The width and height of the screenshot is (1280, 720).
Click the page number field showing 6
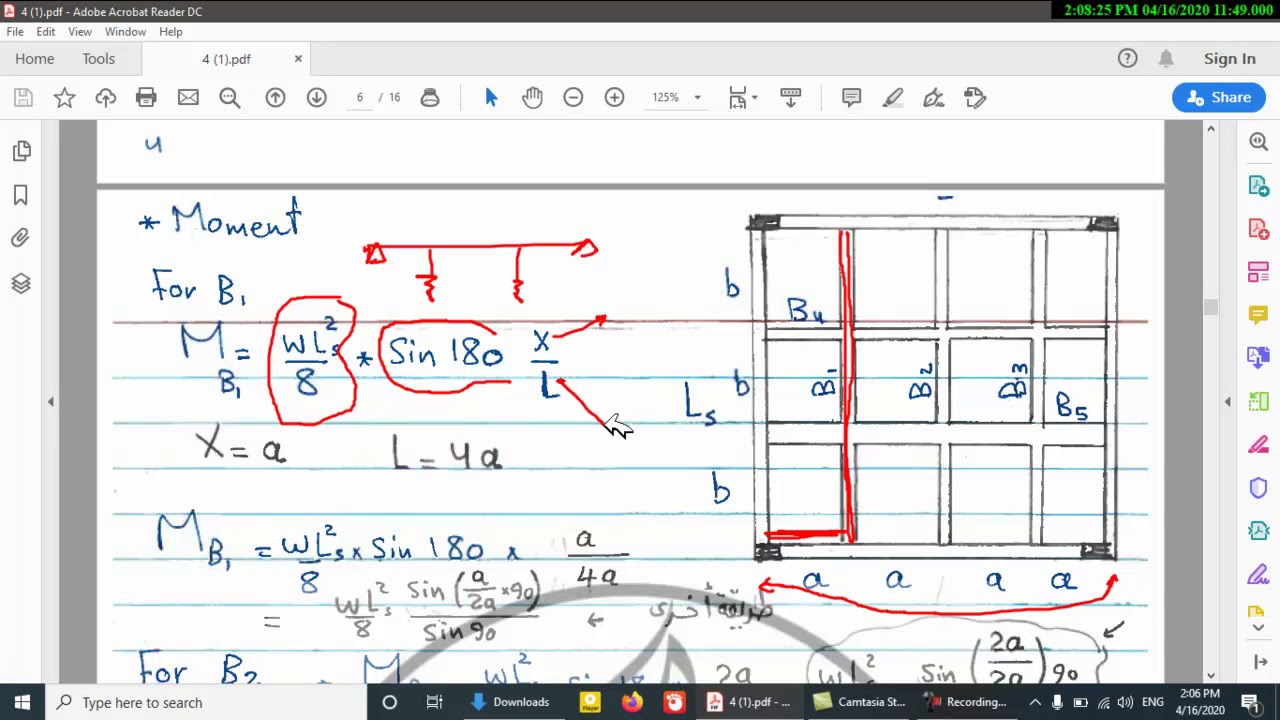pos(359,97)
